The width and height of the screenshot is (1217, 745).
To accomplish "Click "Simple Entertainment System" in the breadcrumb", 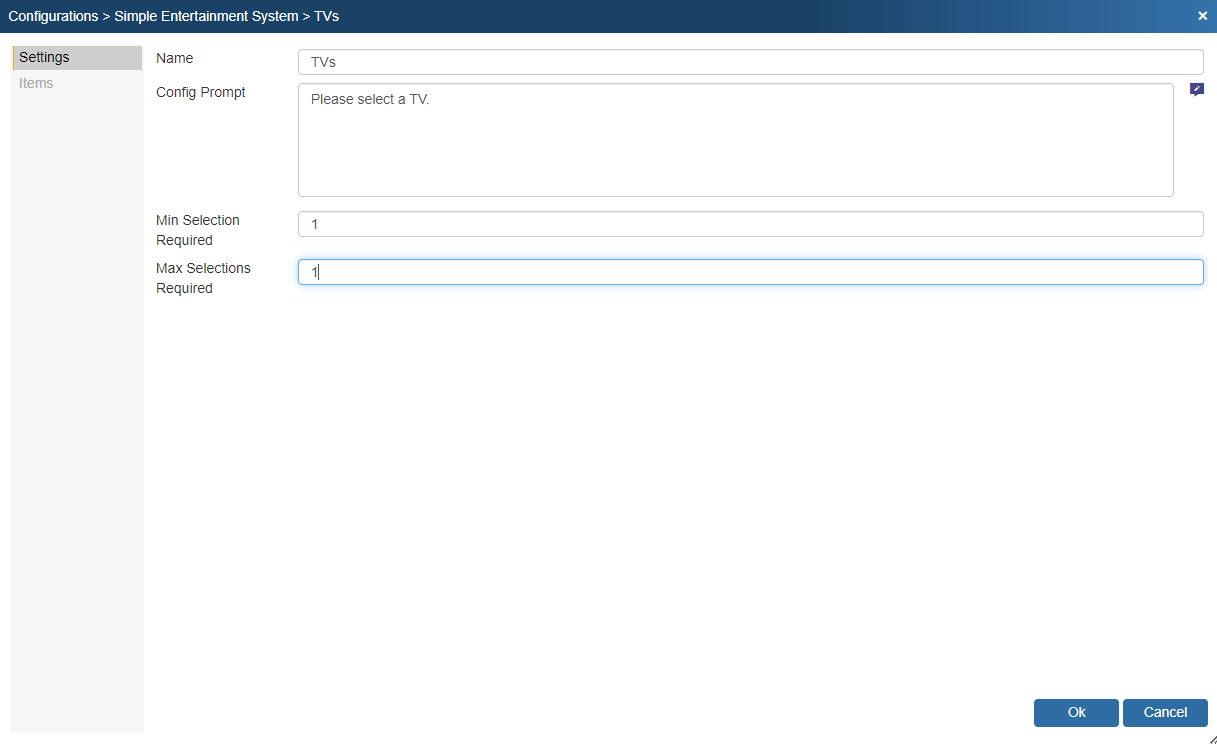I will (x=206, y=16).
